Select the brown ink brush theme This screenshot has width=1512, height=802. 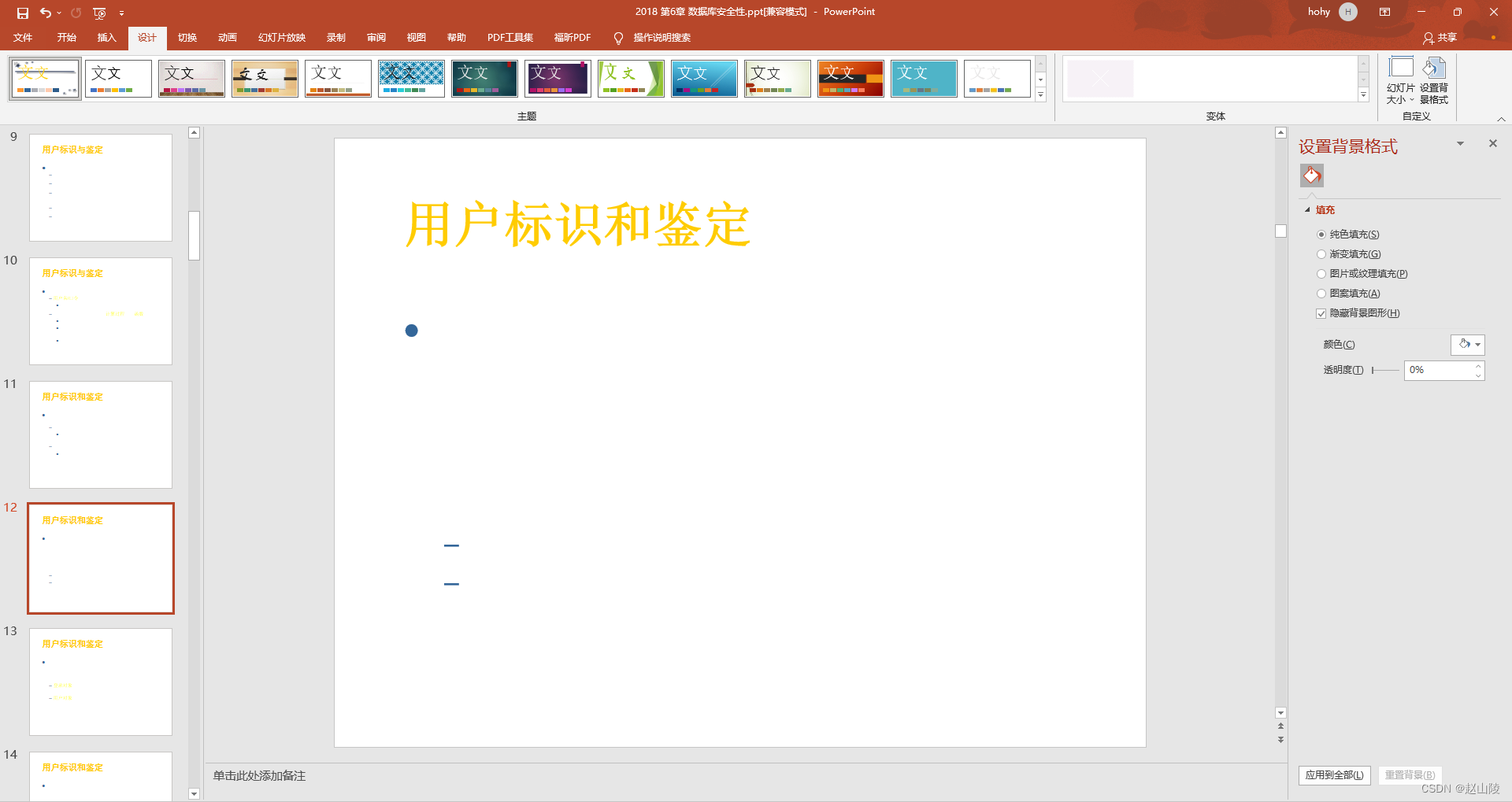pyautogui.click(x=265, y=79)
